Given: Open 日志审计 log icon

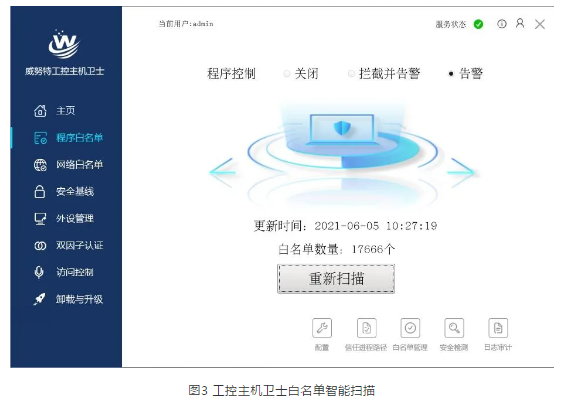Looking at the screenshot, I should 498,328.
